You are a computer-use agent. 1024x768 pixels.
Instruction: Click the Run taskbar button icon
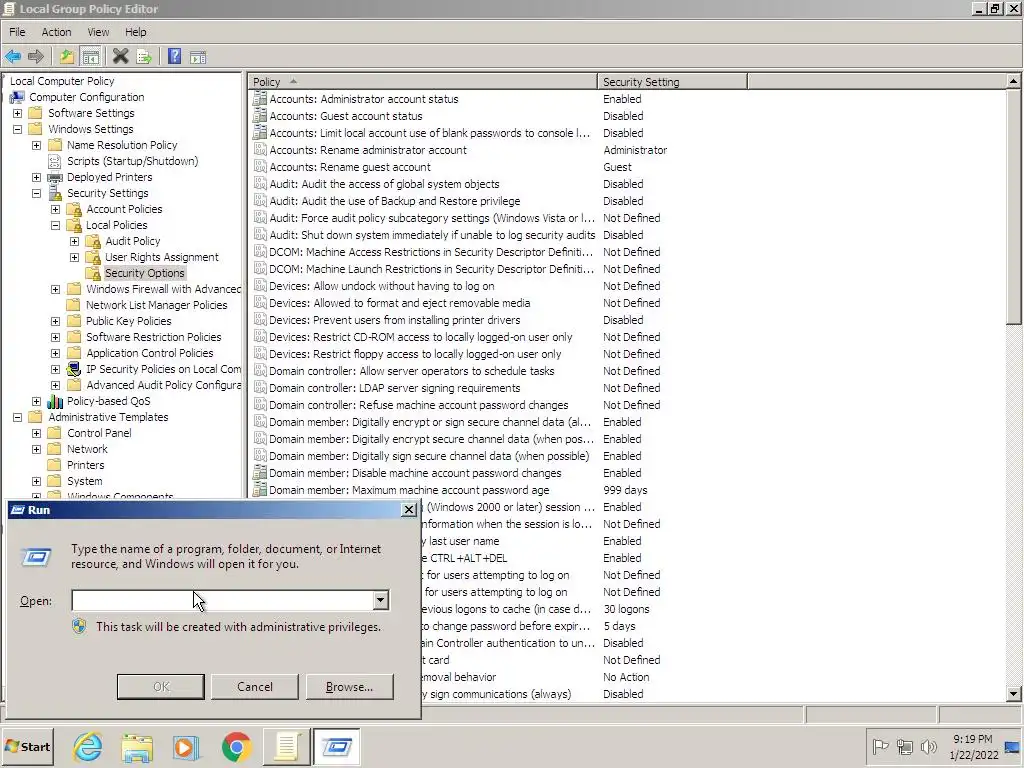(x=336, y=746)
